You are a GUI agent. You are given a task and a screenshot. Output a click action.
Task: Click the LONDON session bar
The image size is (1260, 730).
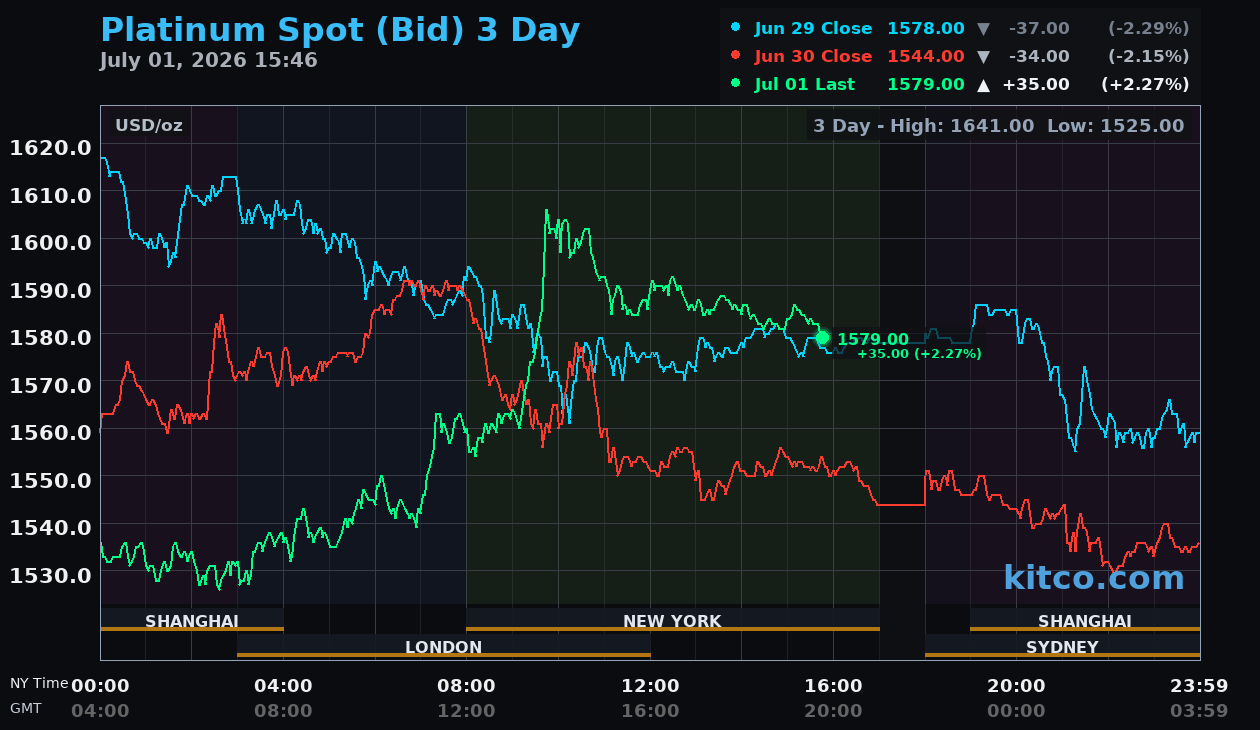tap(444, 646)
